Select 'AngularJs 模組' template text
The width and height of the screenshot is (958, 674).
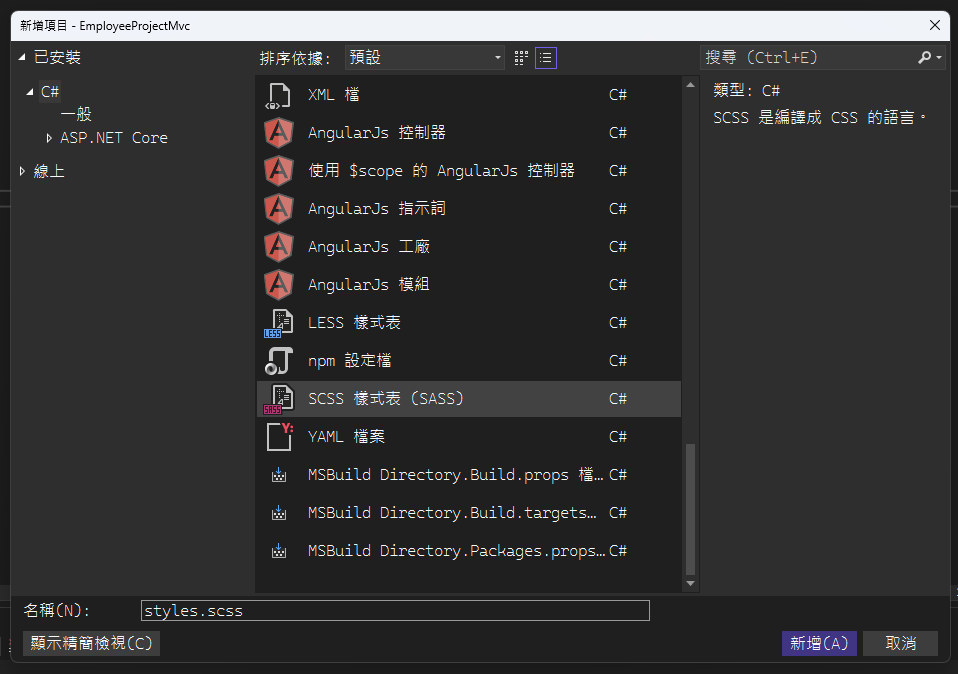click(369, 285)
